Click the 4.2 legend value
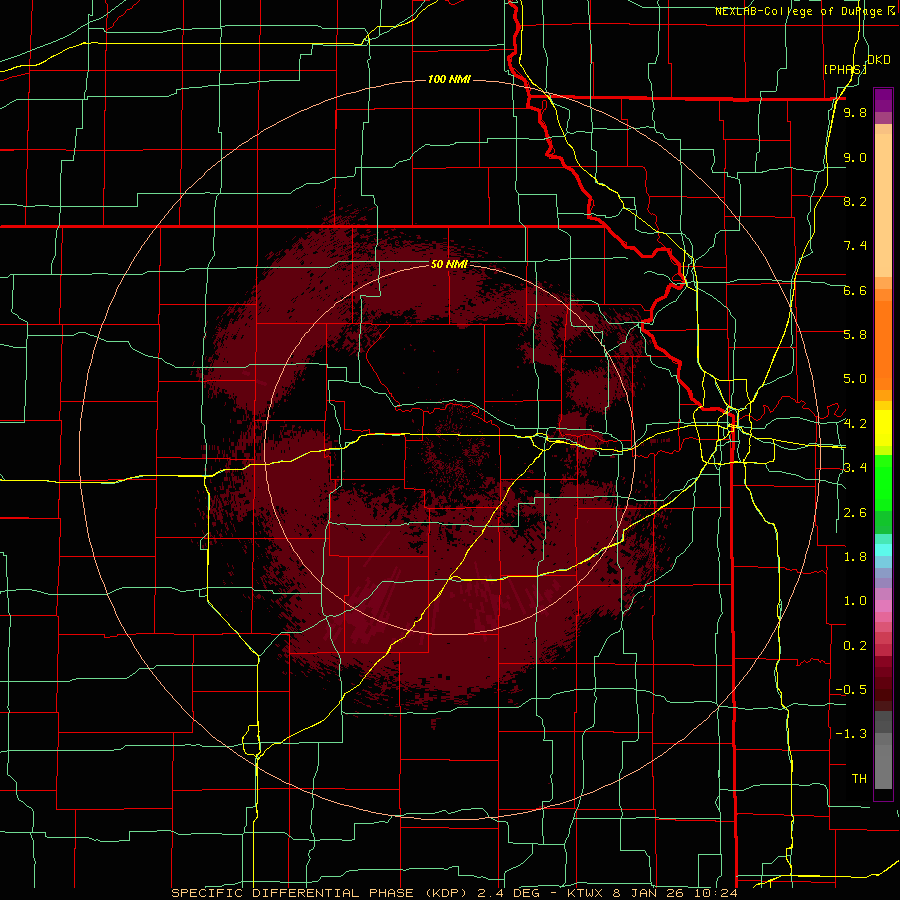Image resolution: width=900 pixels, height=900 pixels. 855,424
